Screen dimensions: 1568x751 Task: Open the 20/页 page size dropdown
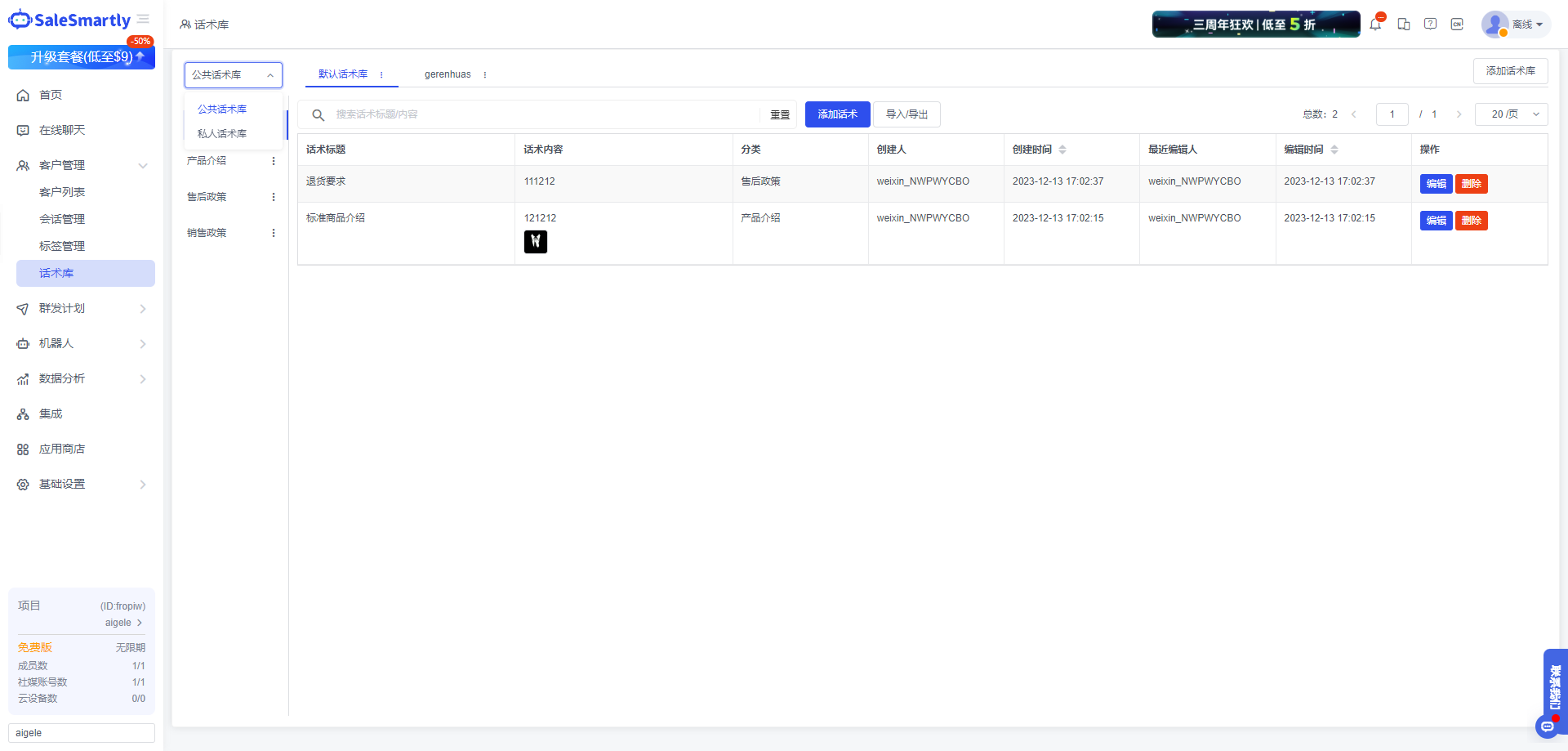click(x=1511, y=114)
